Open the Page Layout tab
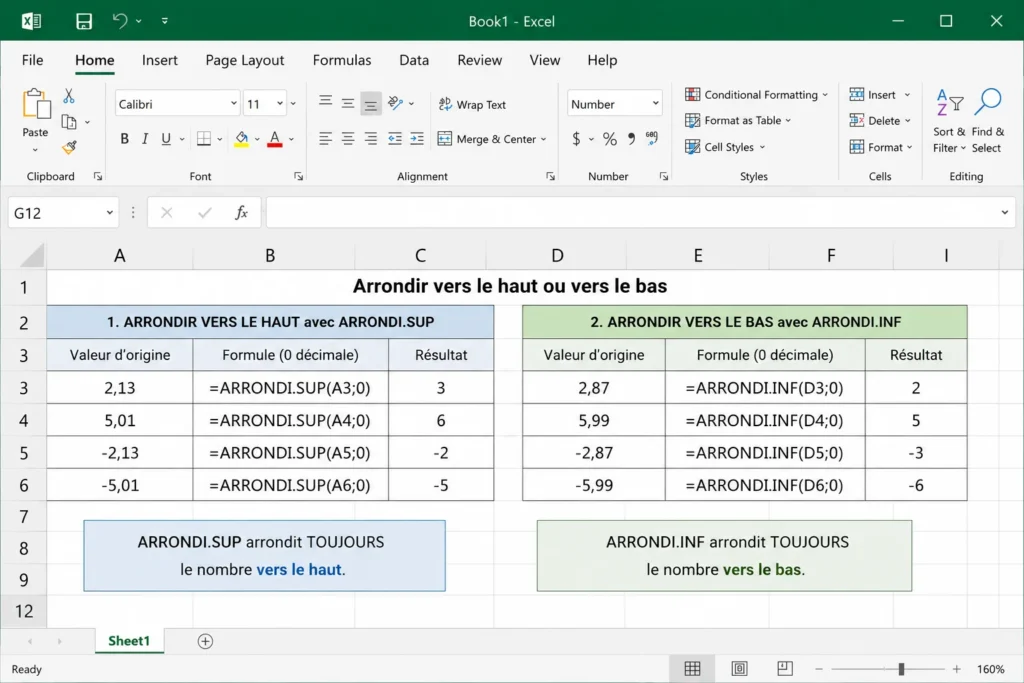1024x683 pixels. point(245,60)
